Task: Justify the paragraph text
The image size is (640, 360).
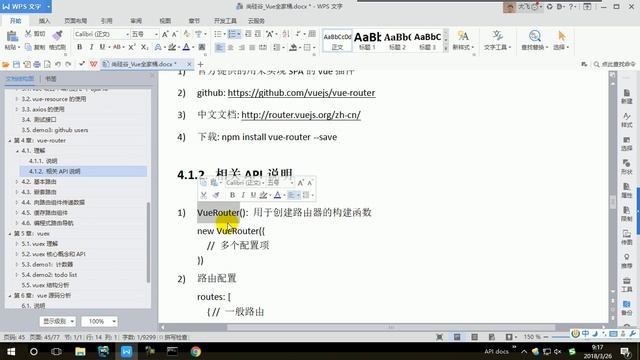Action: [x=252, y=47]
